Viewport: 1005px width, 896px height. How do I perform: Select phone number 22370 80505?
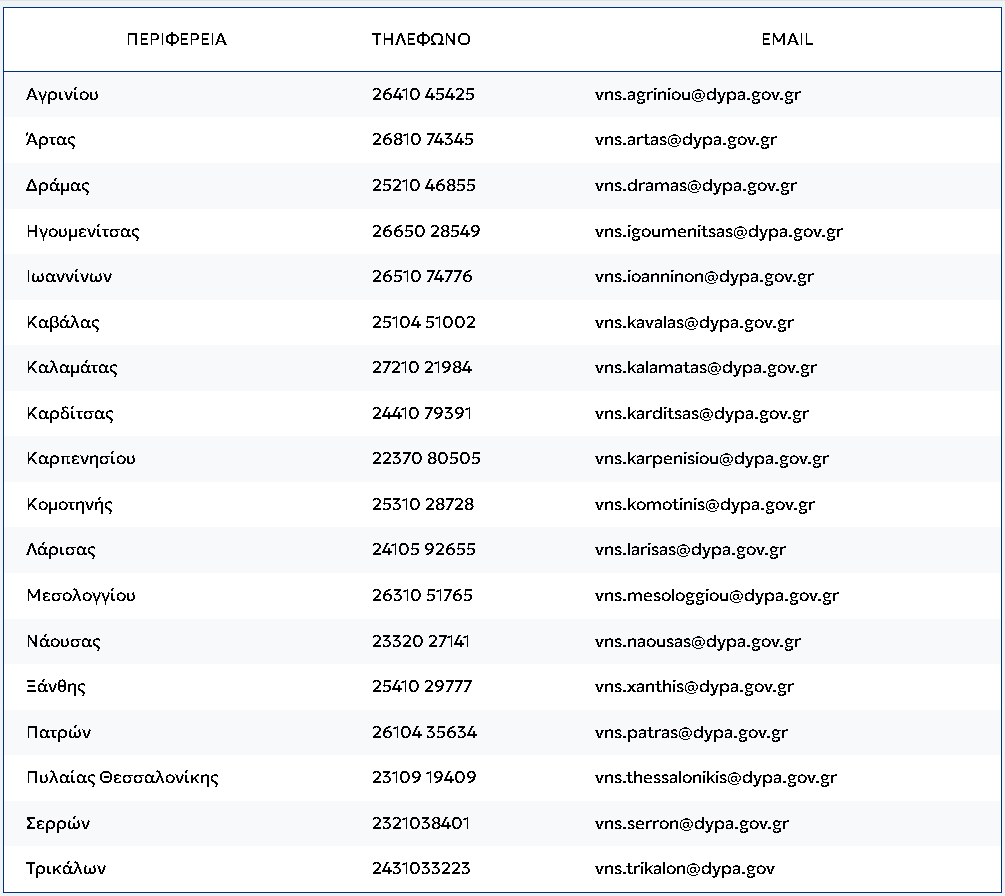click(x=426, y=458)
